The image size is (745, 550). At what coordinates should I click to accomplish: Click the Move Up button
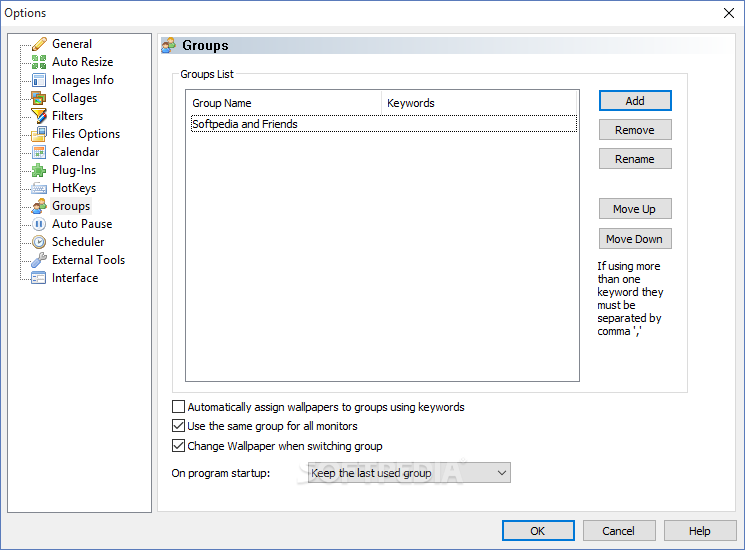pyautogui.click(x=635, y=209)
